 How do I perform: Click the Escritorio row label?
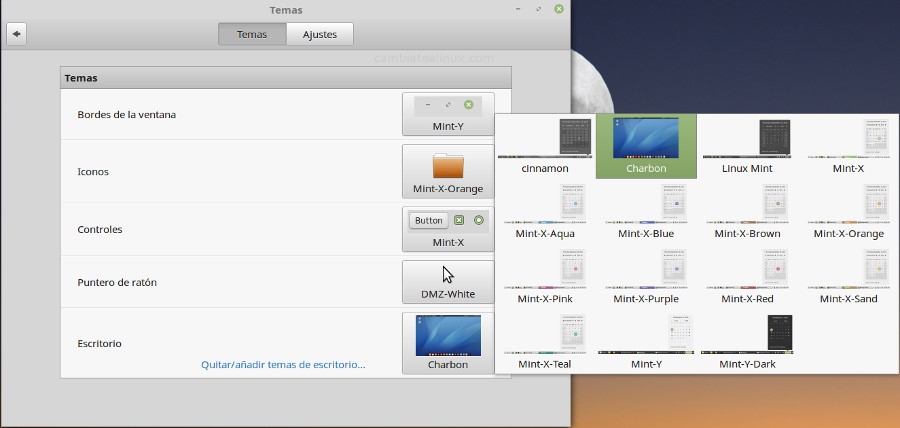(x=99, y=344)
